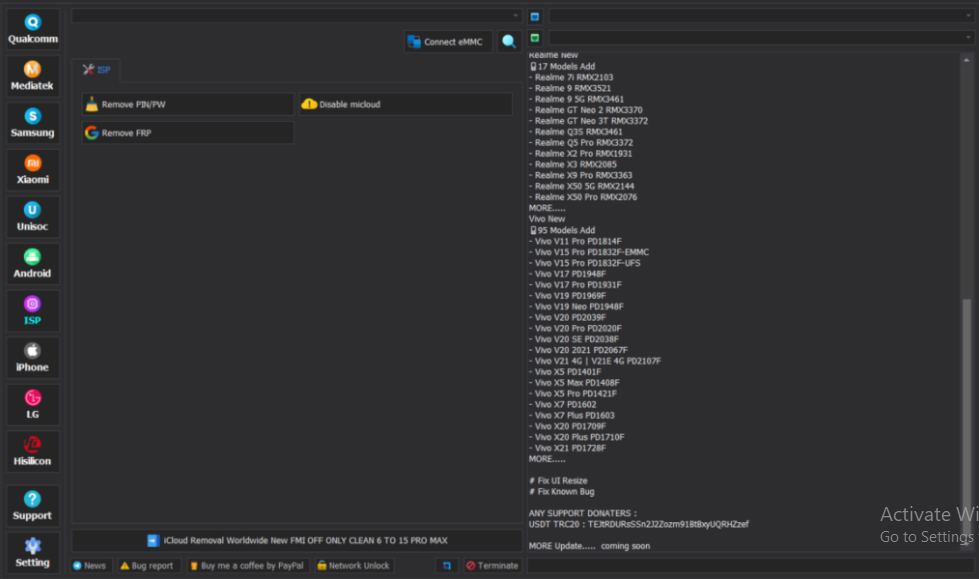Select the ISP sidebar section
This screenshot has height=579, width=979.
click(x=32, y=310)
